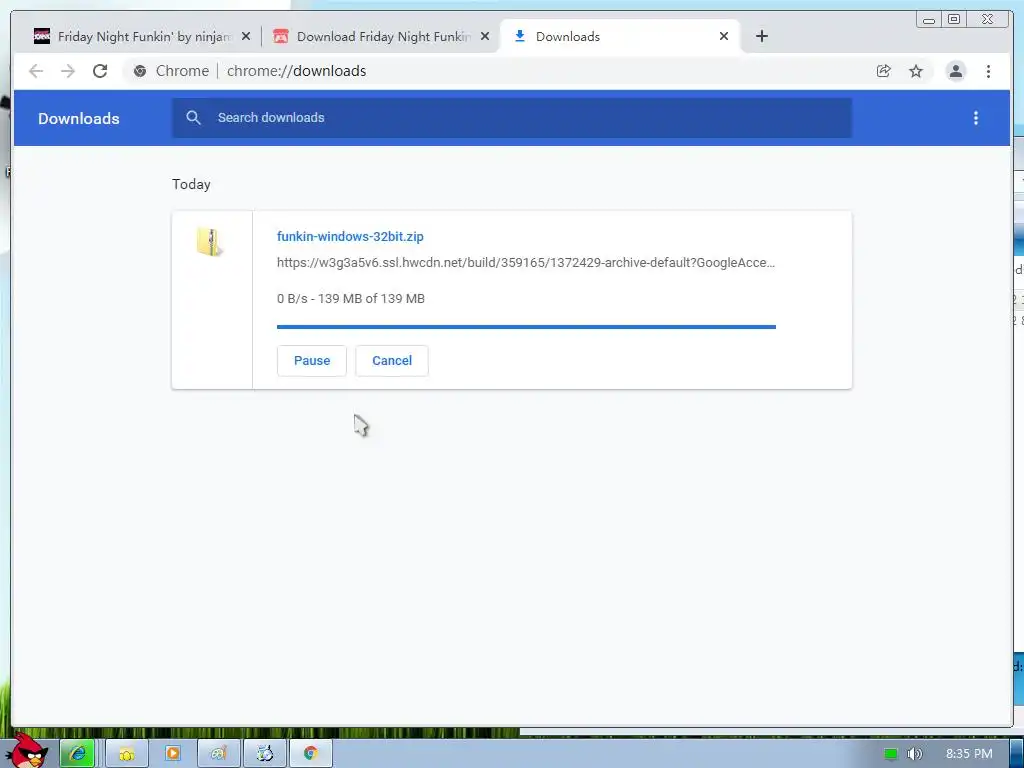Open the Paint palette taskbar icon
This screenshot has width=1024, height=768.
218,754
